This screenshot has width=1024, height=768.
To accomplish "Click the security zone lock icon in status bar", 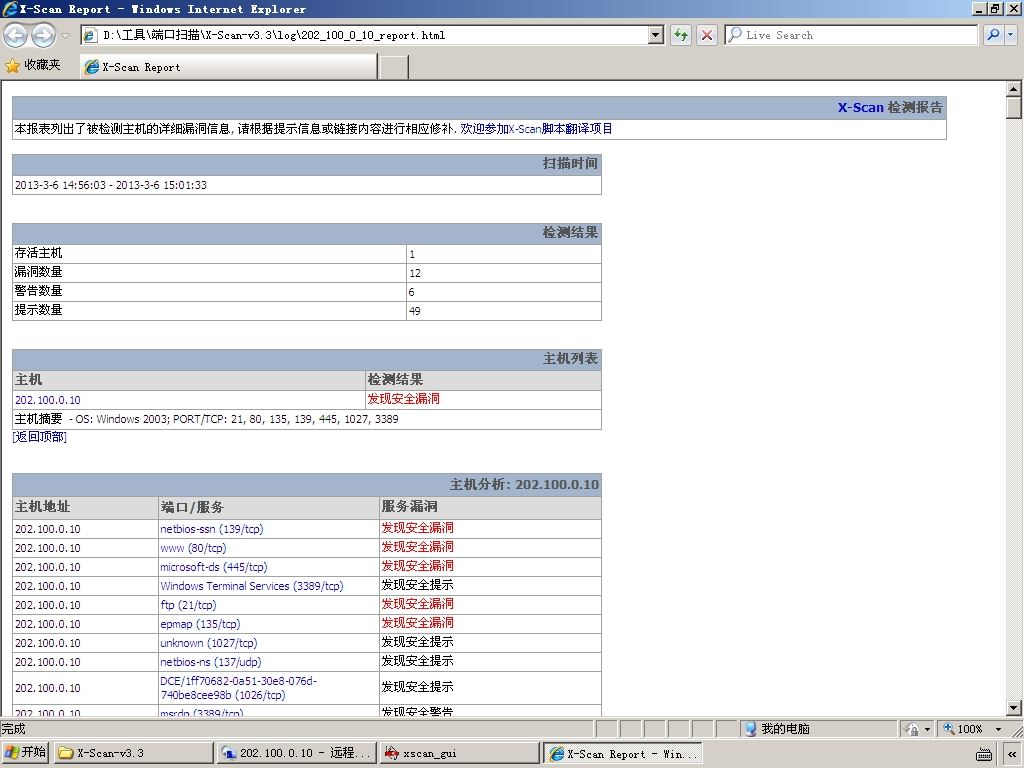I will tap(912, 729).
